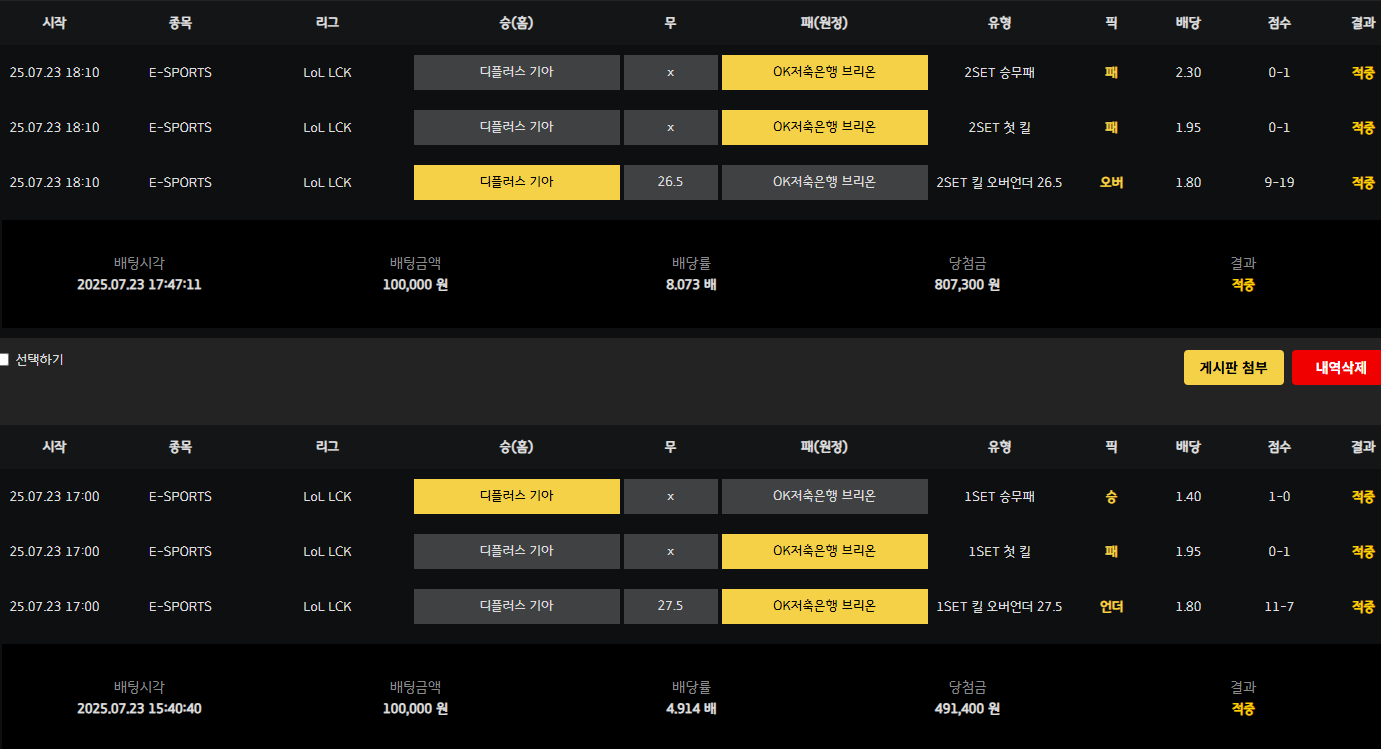Click the draw x cell in 2SET 승무패 row

670,72
